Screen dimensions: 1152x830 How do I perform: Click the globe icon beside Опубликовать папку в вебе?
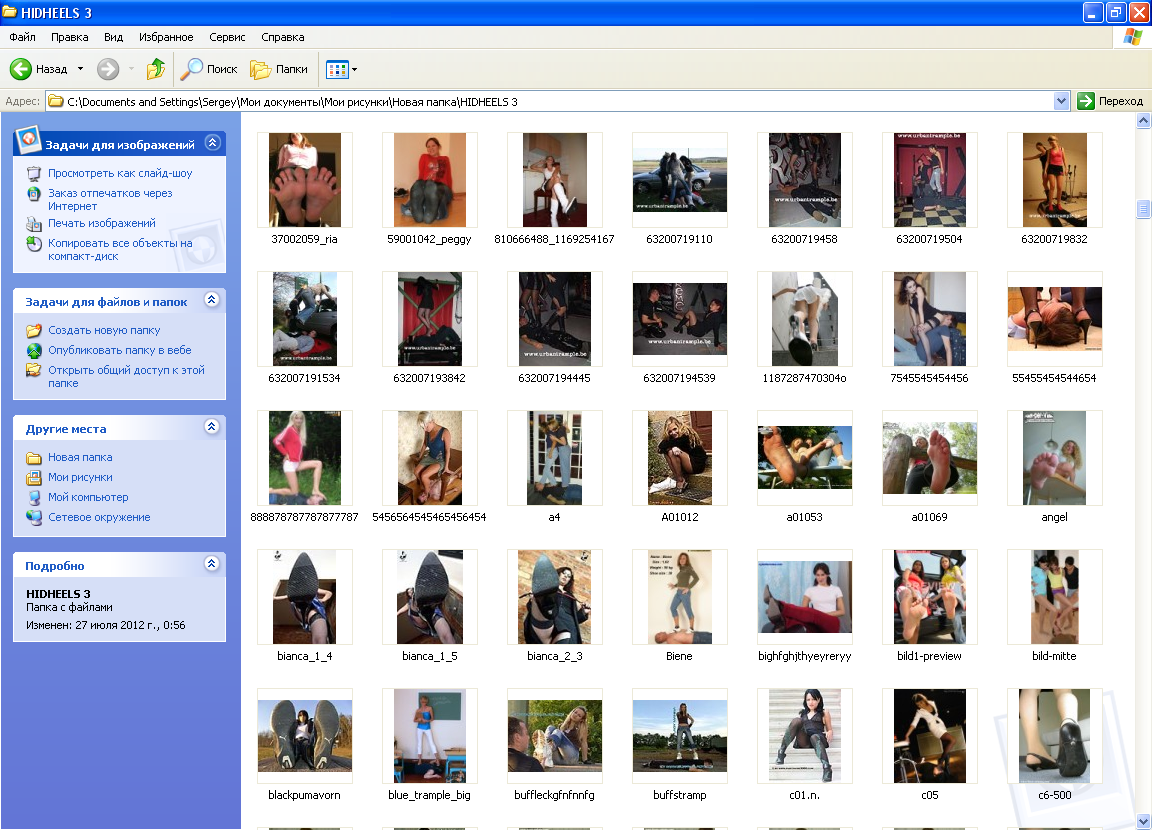click(x=34, y=350)
